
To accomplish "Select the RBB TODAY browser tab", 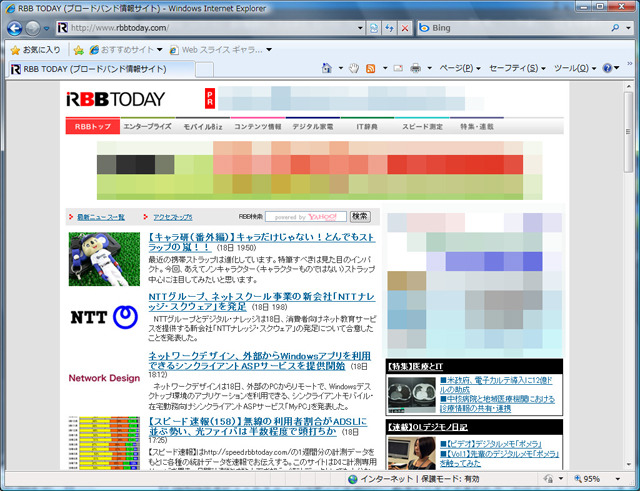I will point(100,69).
